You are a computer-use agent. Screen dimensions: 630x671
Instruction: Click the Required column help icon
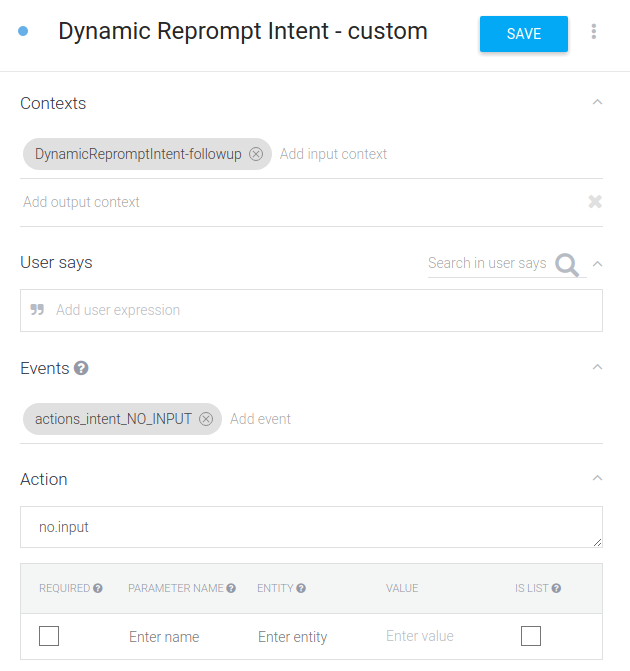98,588
